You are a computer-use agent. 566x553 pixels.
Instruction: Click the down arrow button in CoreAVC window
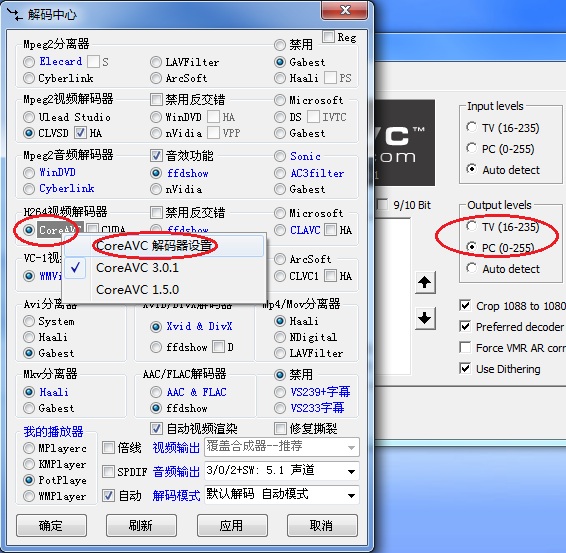click(x=425, y=318)
